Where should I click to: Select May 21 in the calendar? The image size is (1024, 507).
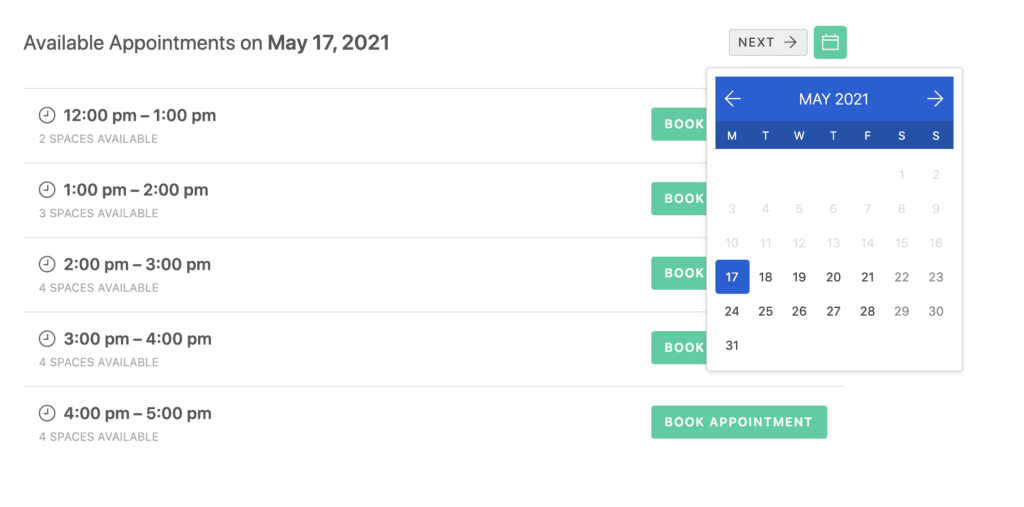pos(867,277)
